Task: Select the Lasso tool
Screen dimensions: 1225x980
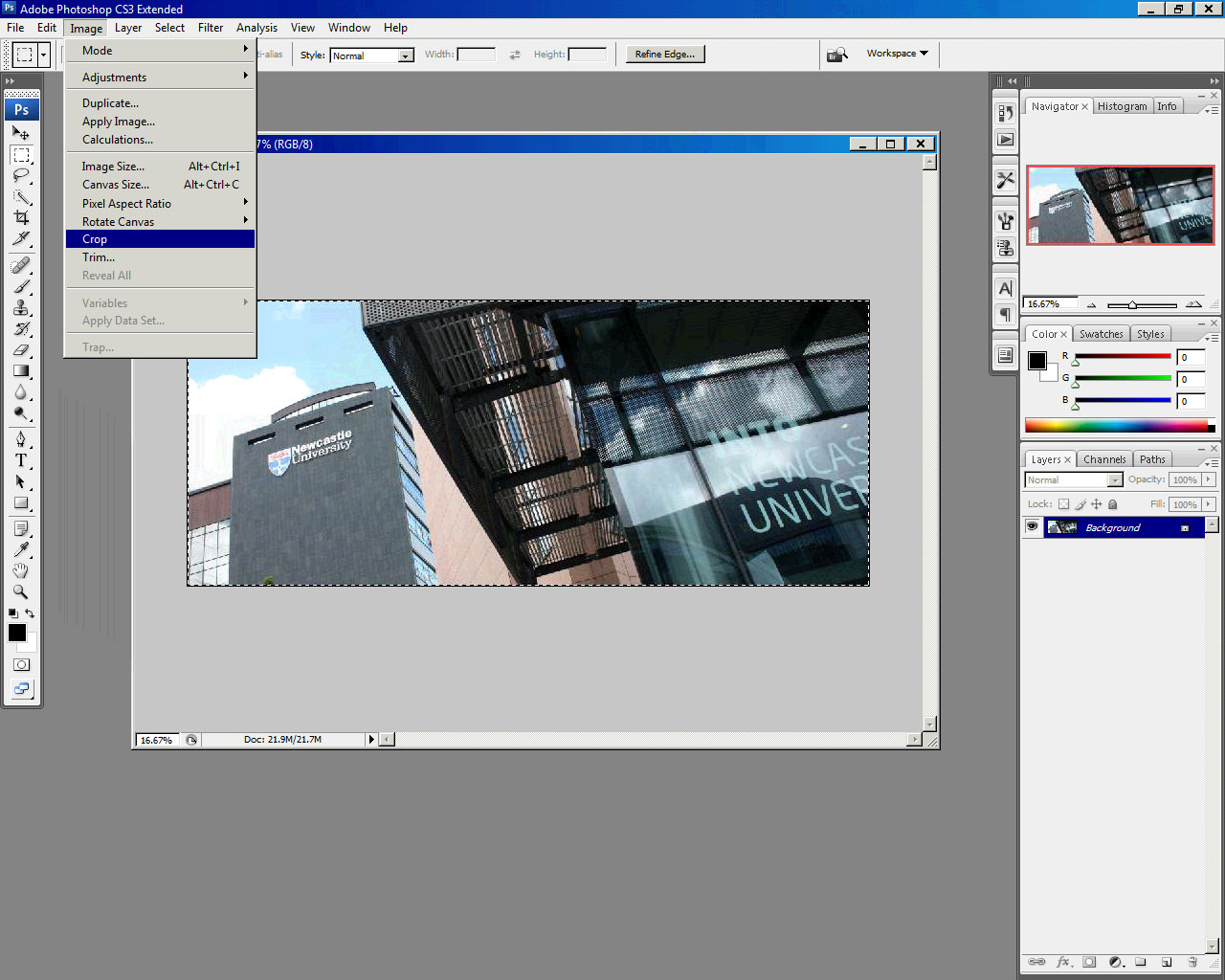Action: [x=21, y=175]
